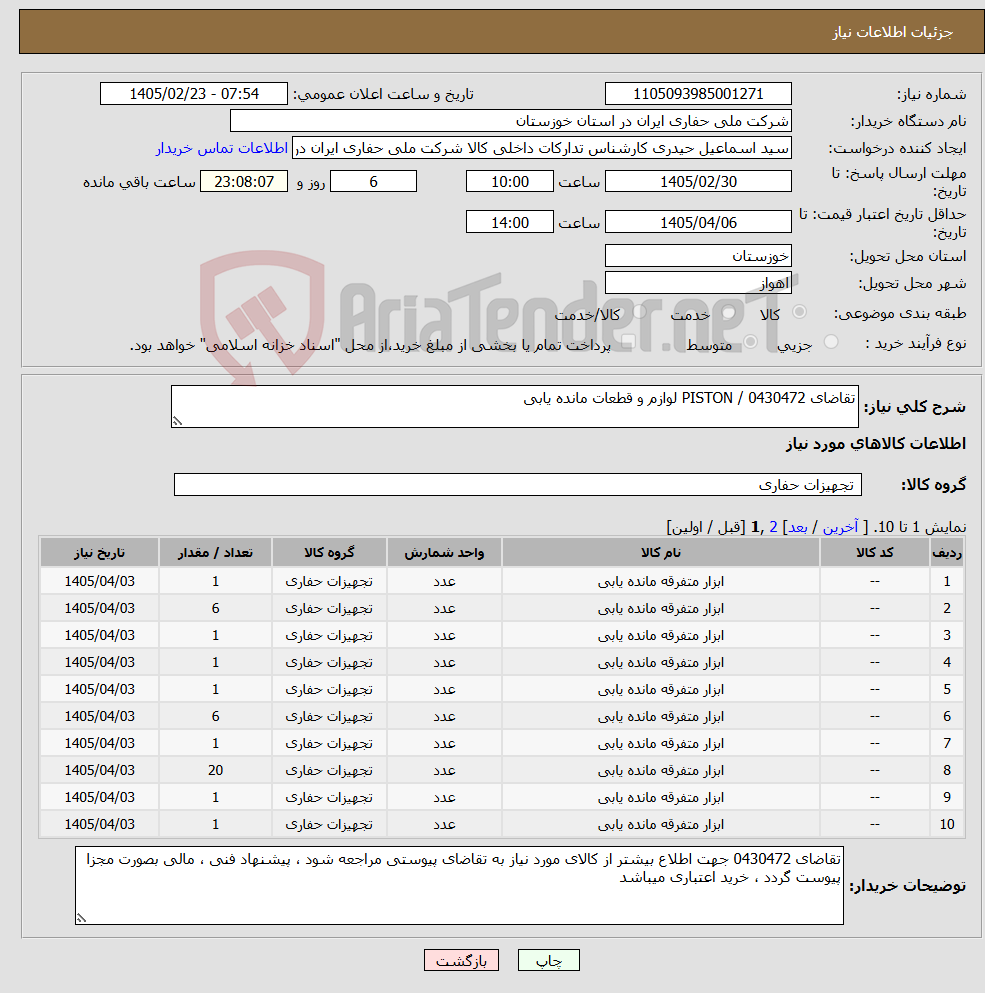Click the تعداد / مقدار column header
The width and height of the screenshot is (985, 993).
coord(215,552)
